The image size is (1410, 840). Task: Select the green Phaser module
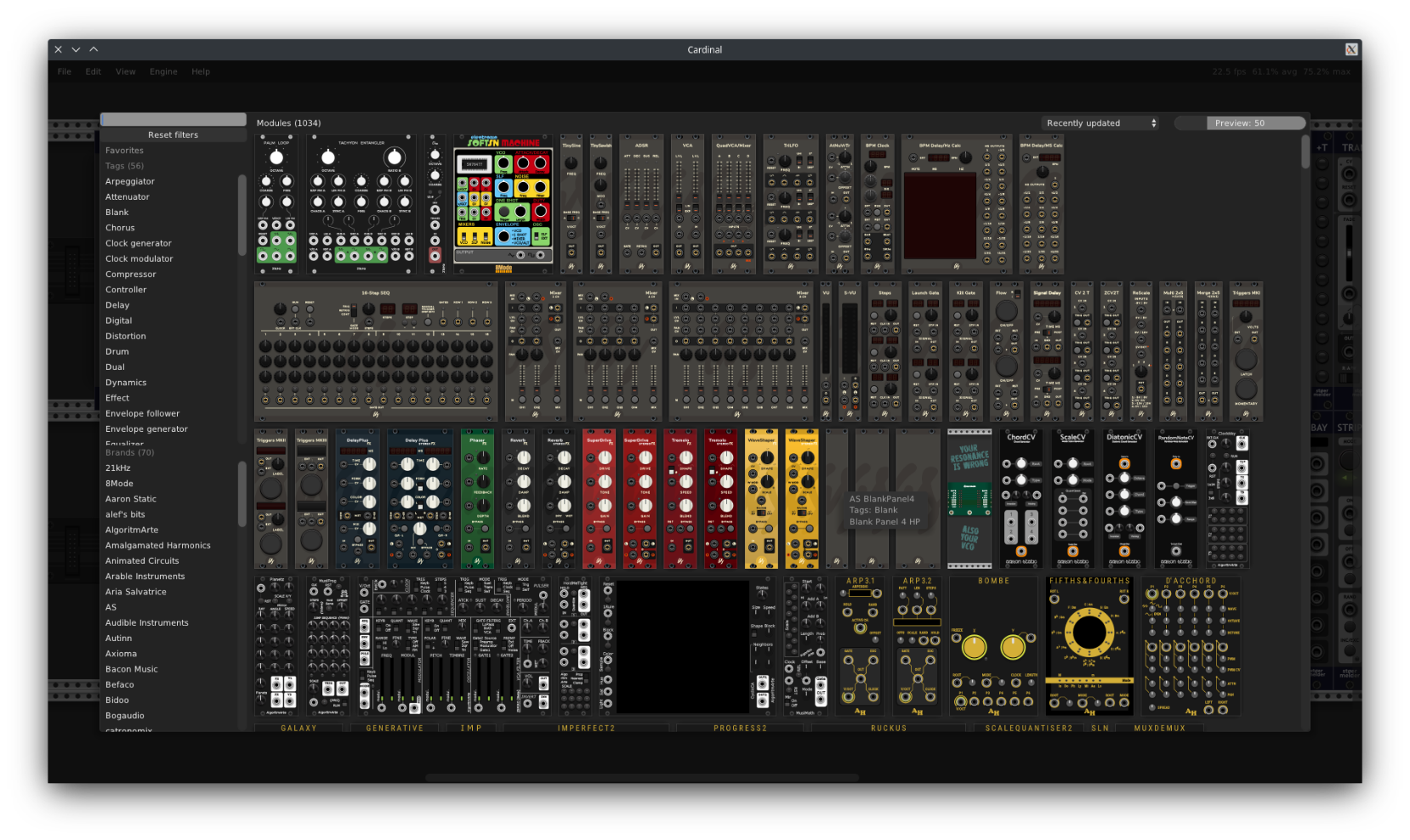tap(477, 499)
